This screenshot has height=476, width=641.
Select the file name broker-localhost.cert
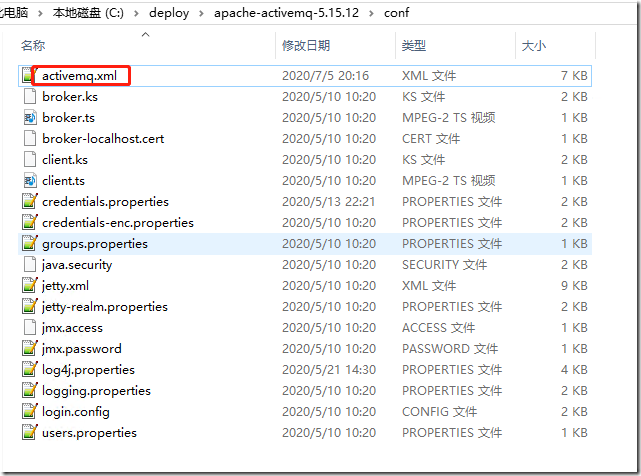(x=103, y=139)
